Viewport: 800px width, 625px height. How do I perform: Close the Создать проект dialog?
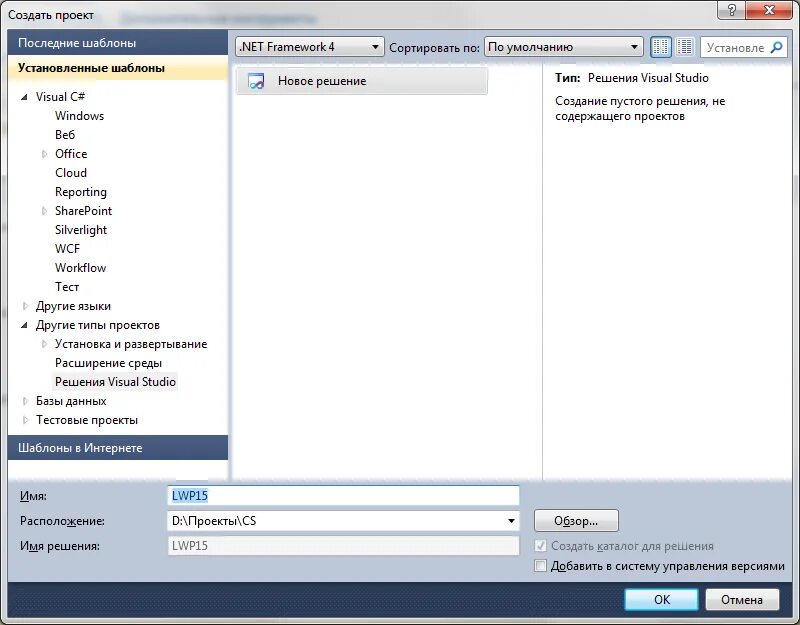(x=769, y=10)
